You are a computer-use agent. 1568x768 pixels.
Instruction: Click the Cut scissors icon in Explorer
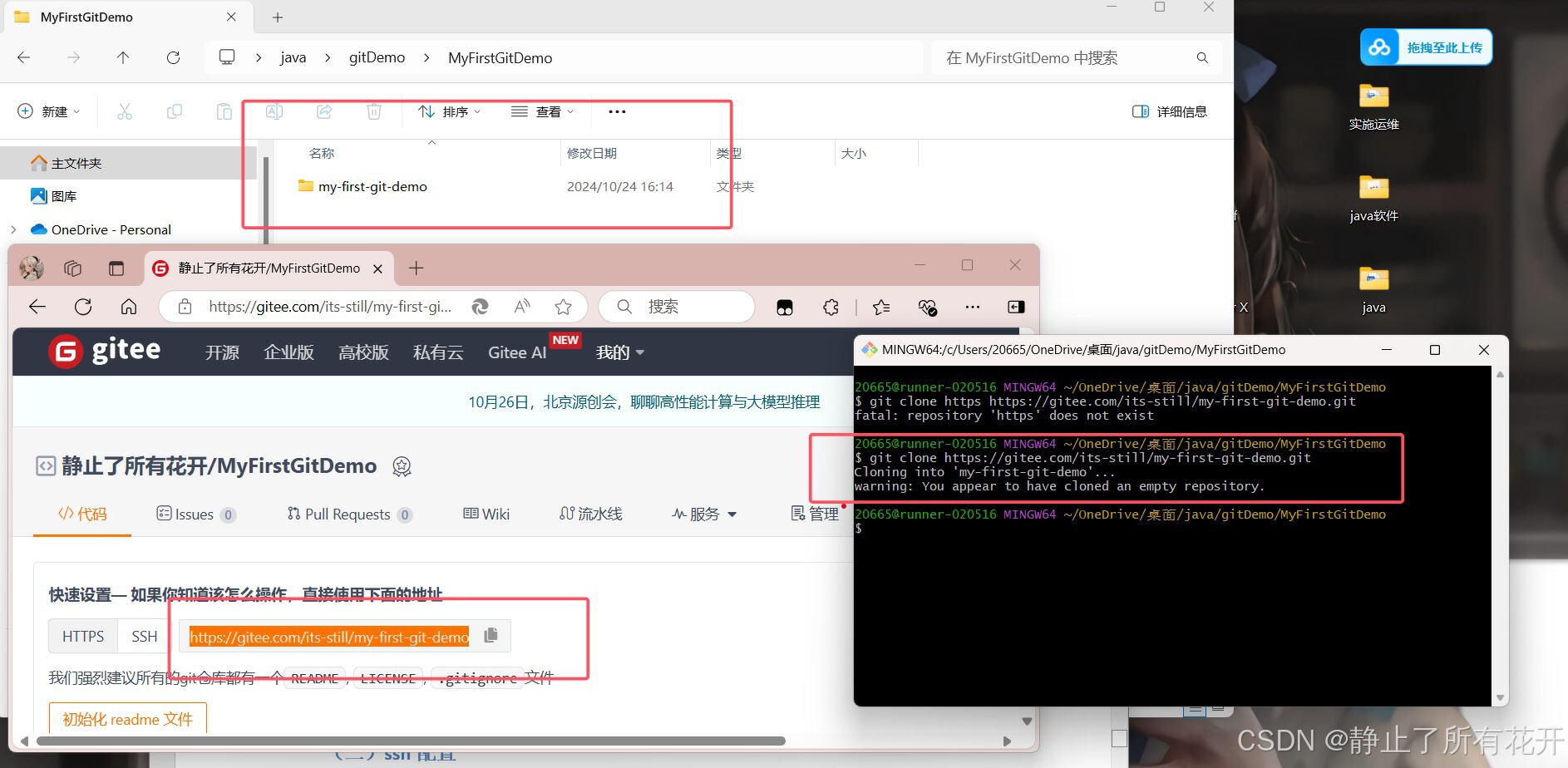(x=125, y=111)
